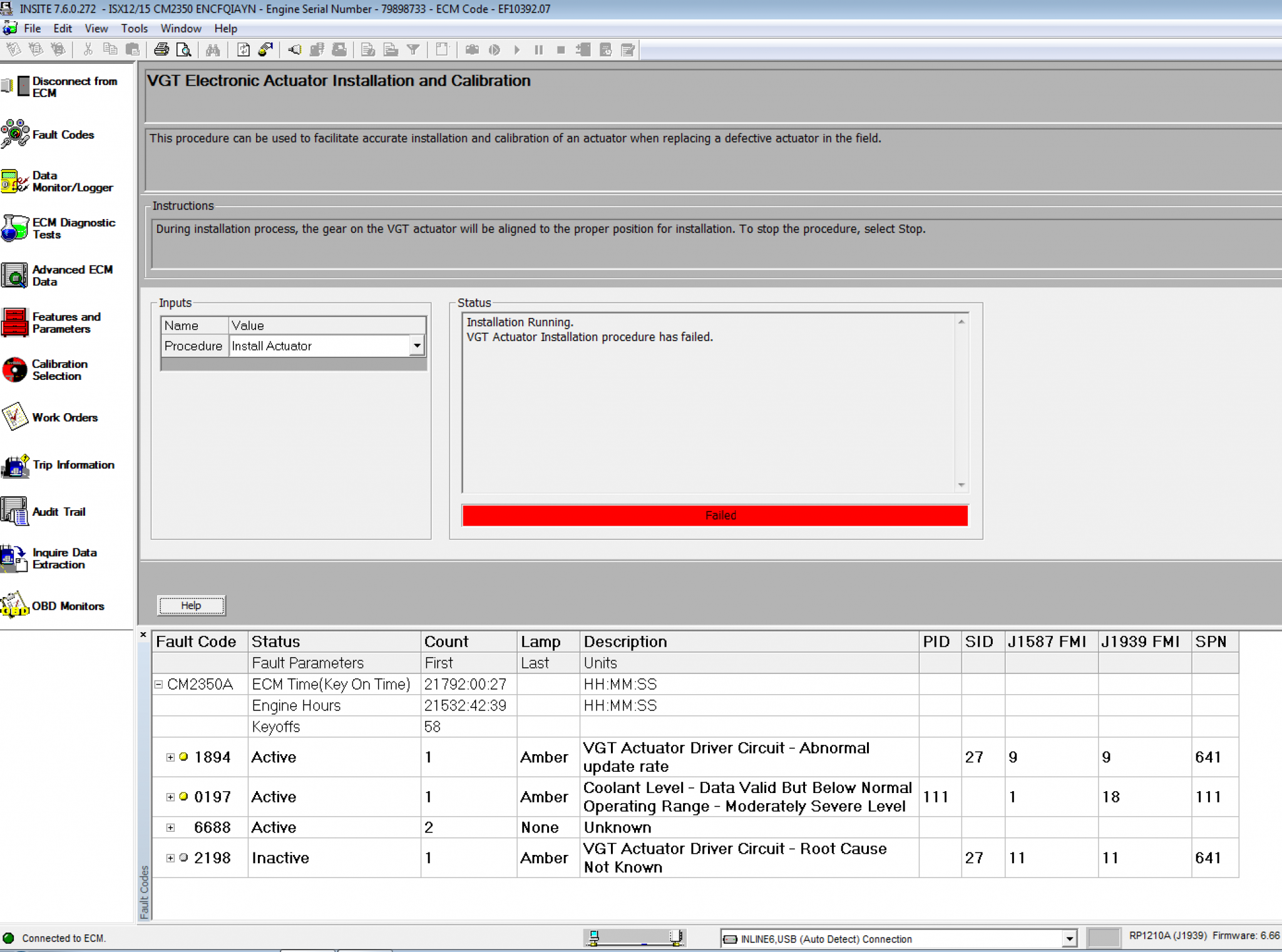1282x952 pixels.
Task: Expand fault code 2198 row
Action: 170,858
